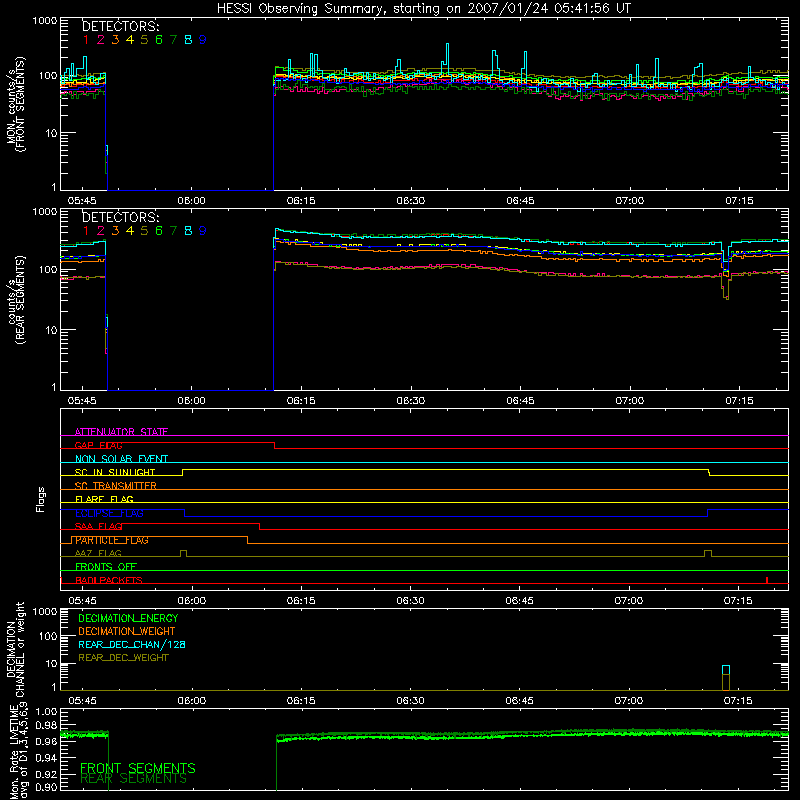The image size is (800, 800).
Task: Select cyan detector 8 in front segments legend
Action: pos(188,39)
